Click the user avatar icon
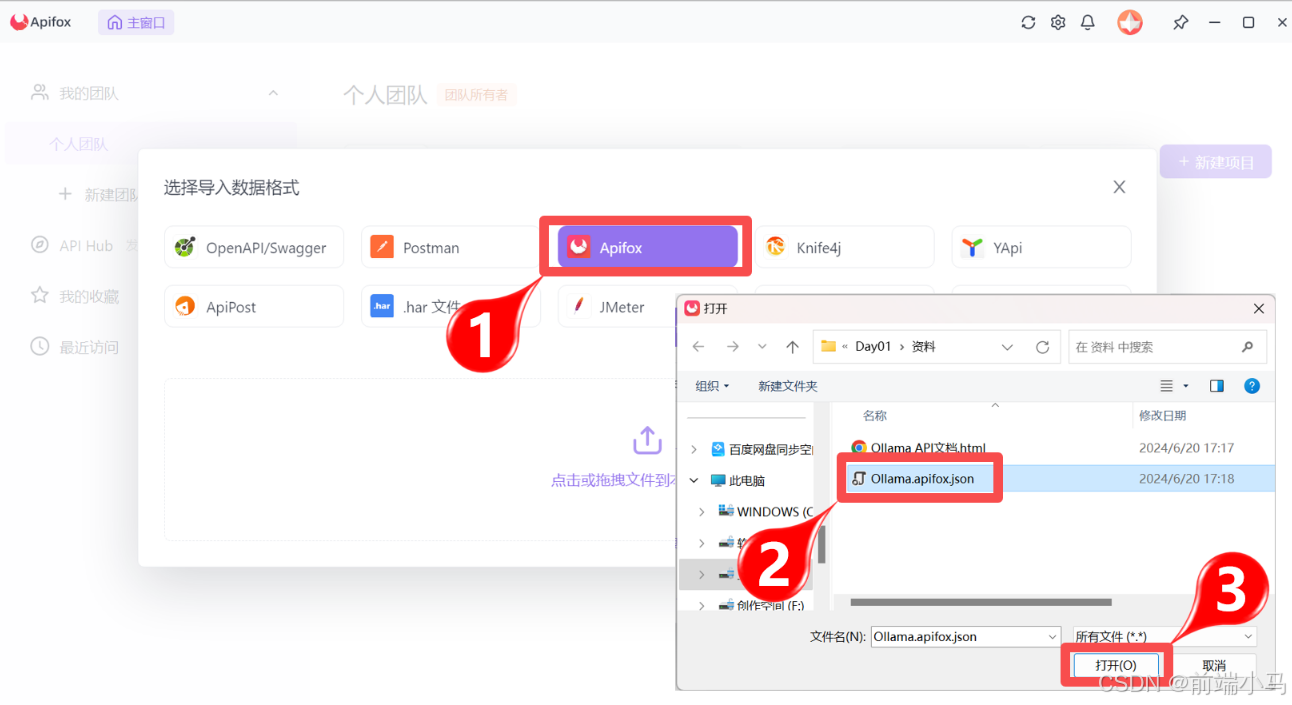Viewport: 1292px width, 705px height. point(1130,22)
